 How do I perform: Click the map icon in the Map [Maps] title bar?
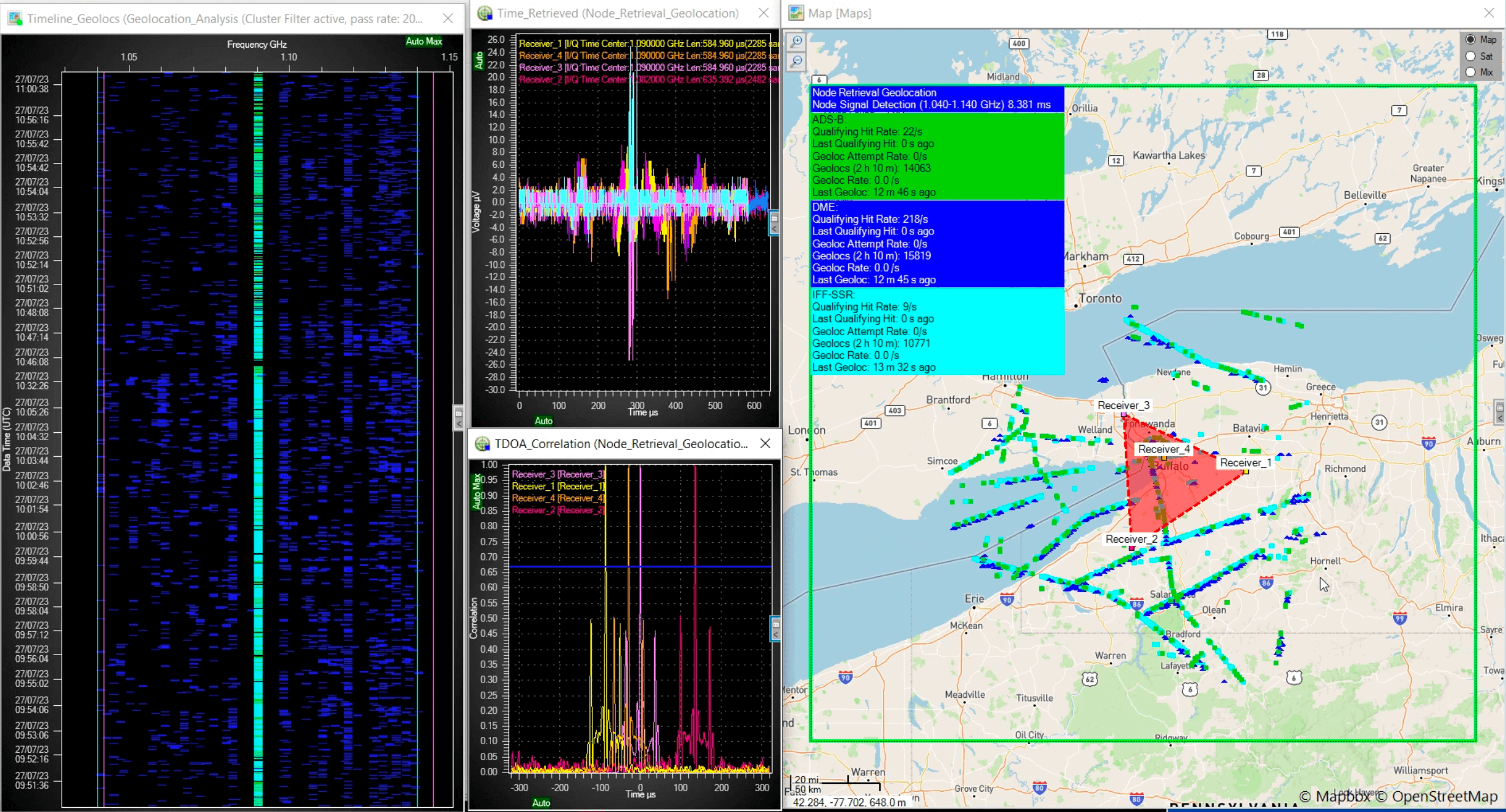point(795,12)
